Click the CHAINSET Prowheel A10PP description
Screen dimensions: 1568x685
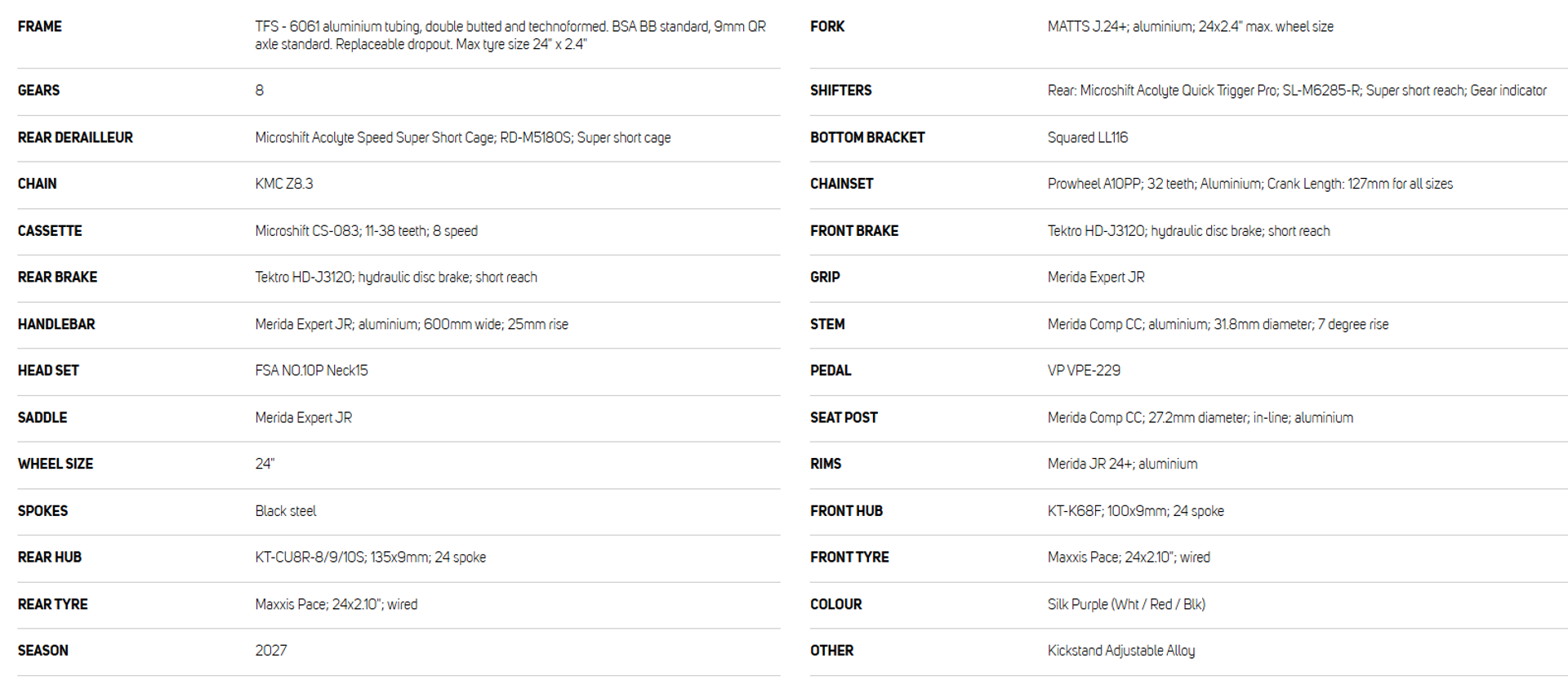click(1249, 185)
